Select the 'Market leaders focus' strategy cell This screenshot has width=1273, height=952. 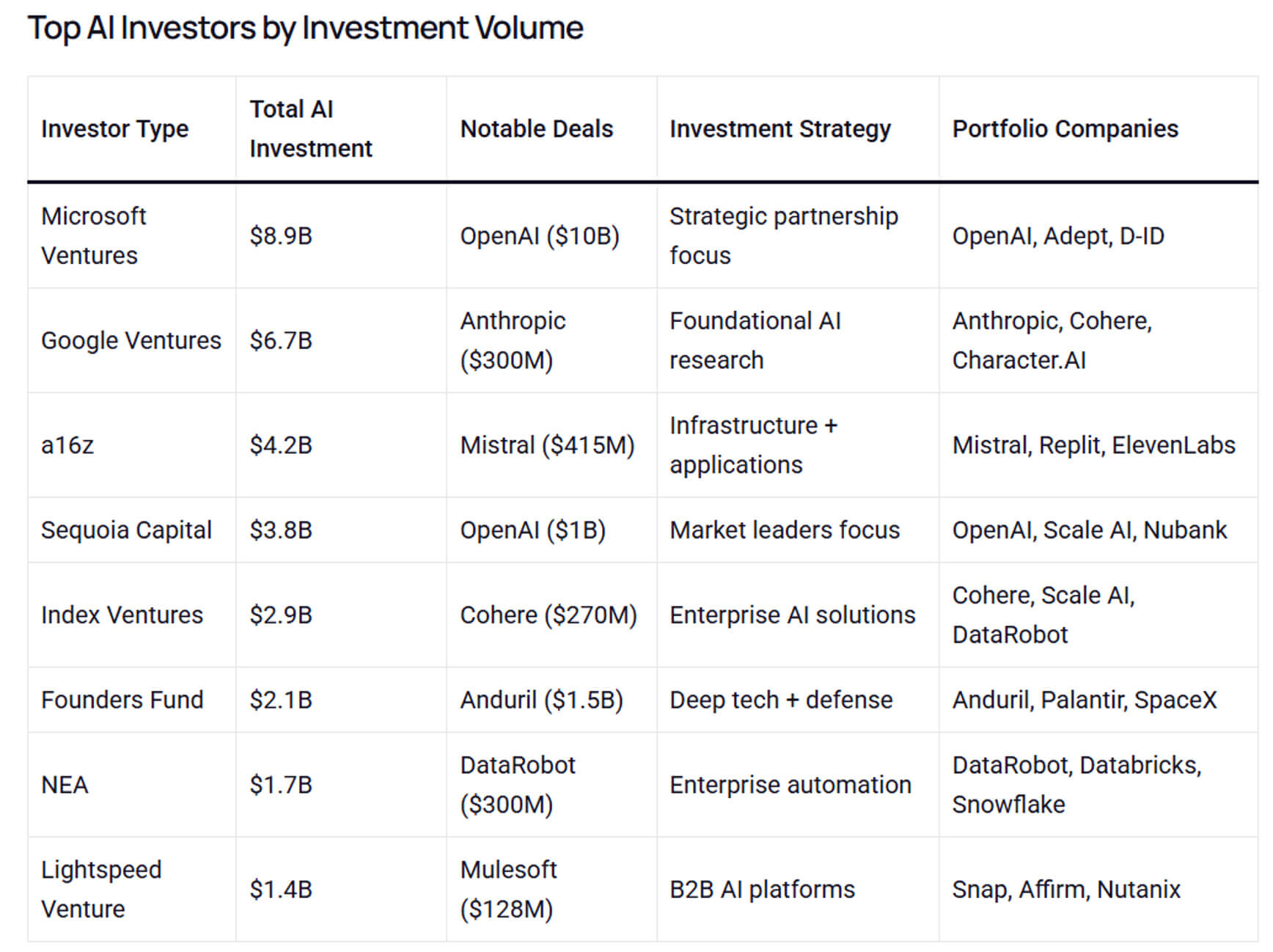point(785,530)
